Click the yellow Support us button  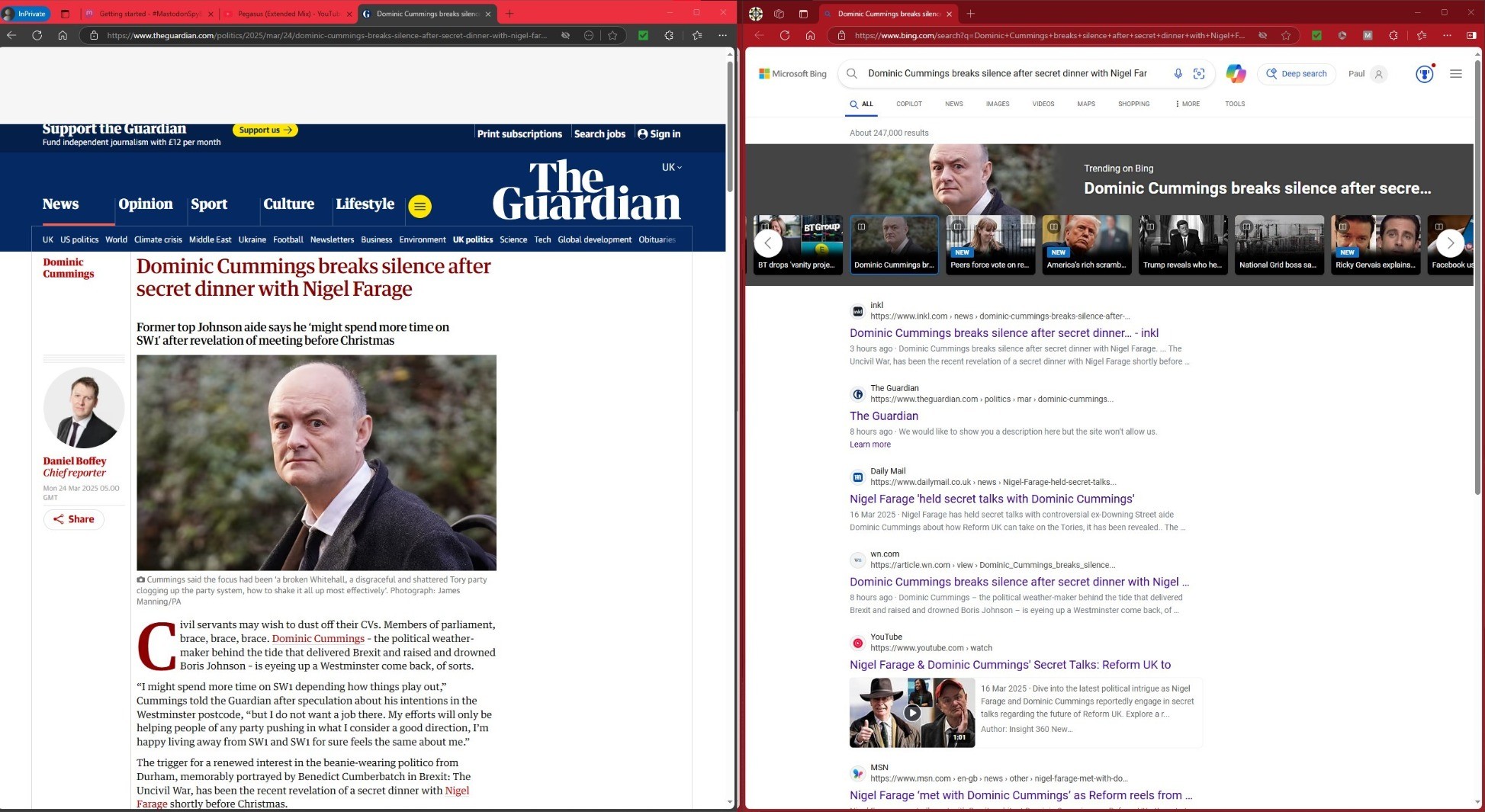pyautogui.click(x=265, y=130)
